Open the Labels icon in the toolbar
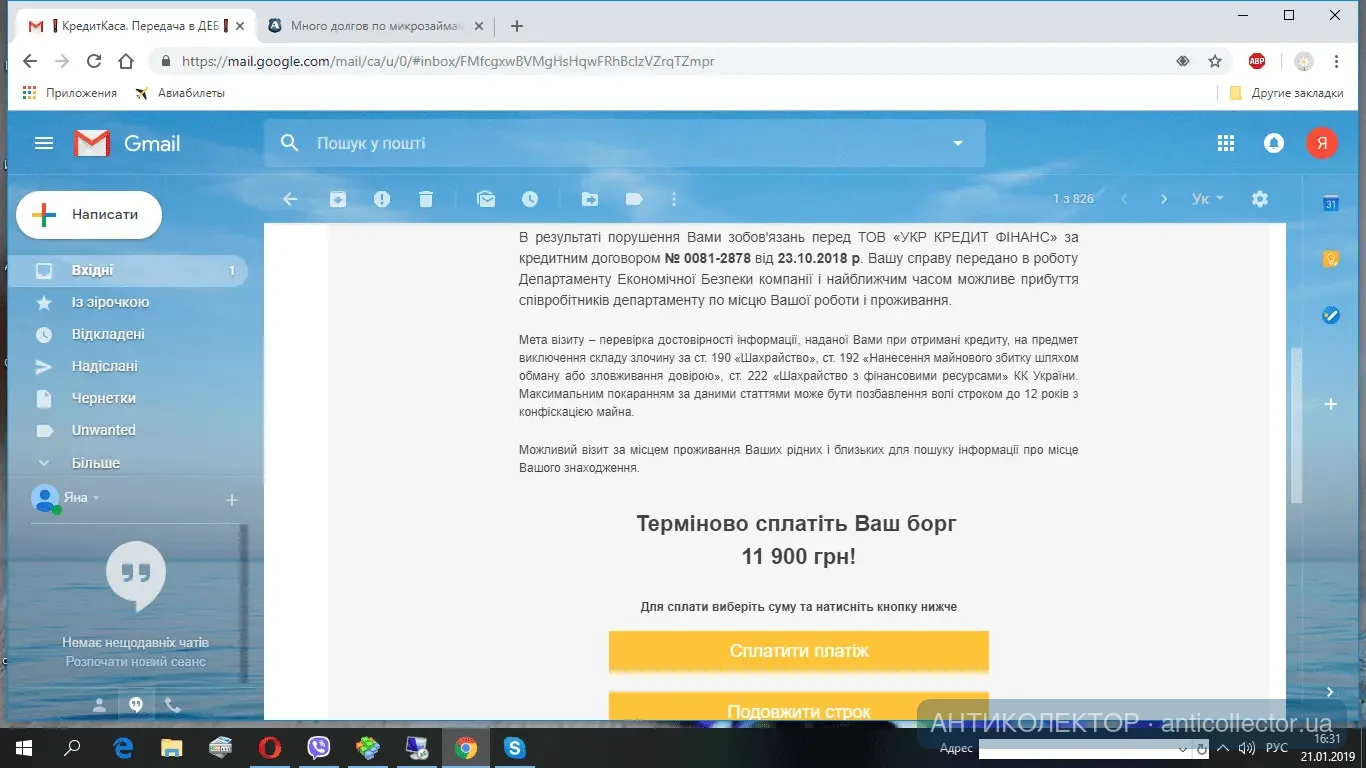The image size is (1366, 768). tap(634, 199)
